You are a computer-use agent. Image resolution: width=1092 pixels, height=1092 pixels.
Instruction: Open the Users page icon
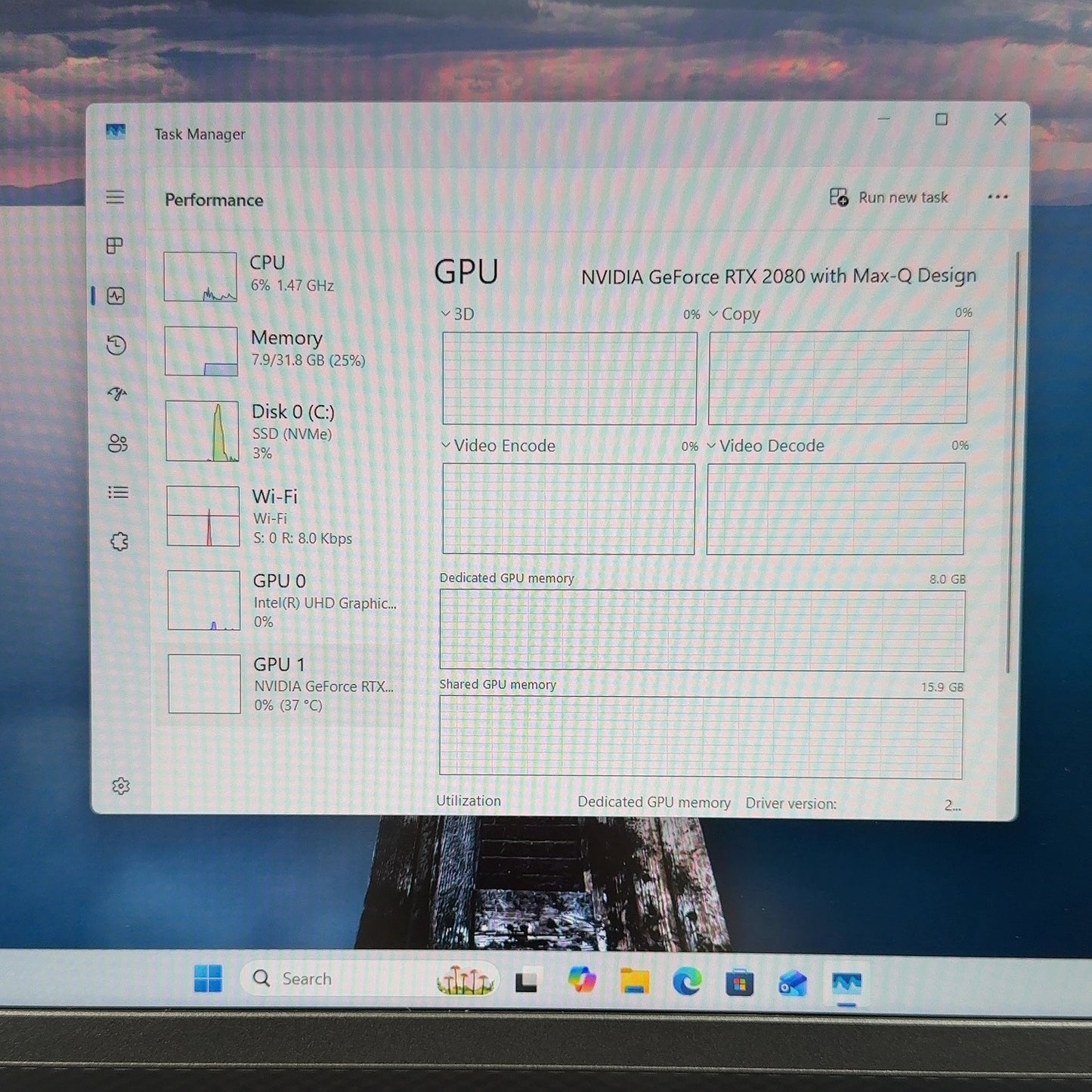[118, 443]
